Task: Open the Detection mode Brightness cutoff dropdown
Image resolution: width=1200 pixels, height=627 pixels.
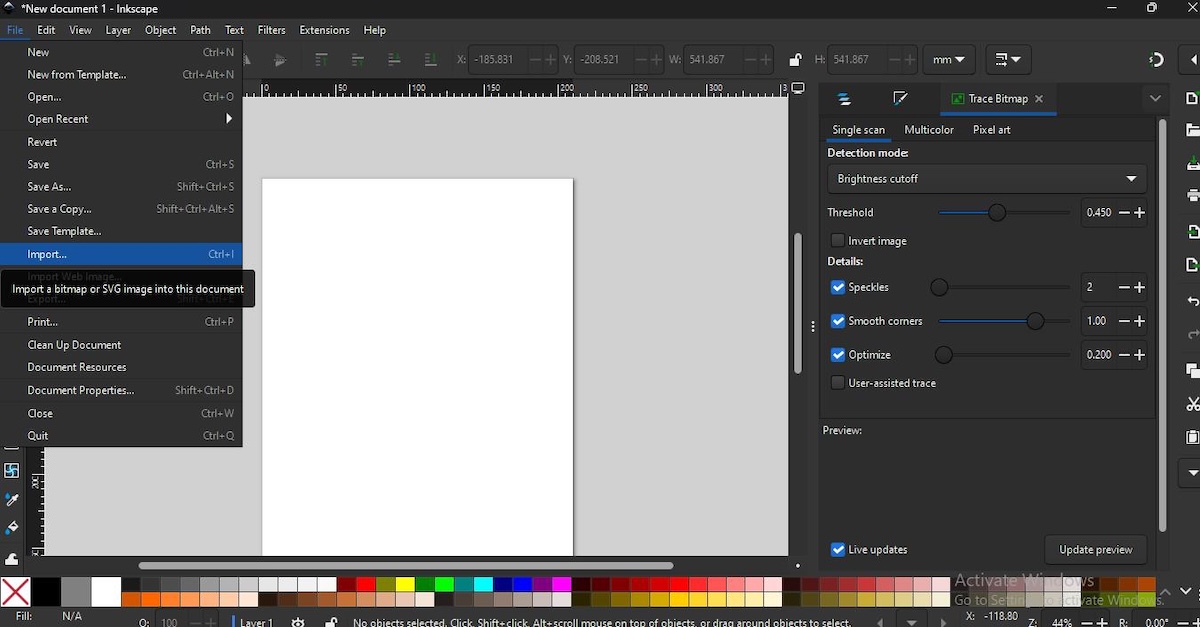Action: [x=986, y=179]
